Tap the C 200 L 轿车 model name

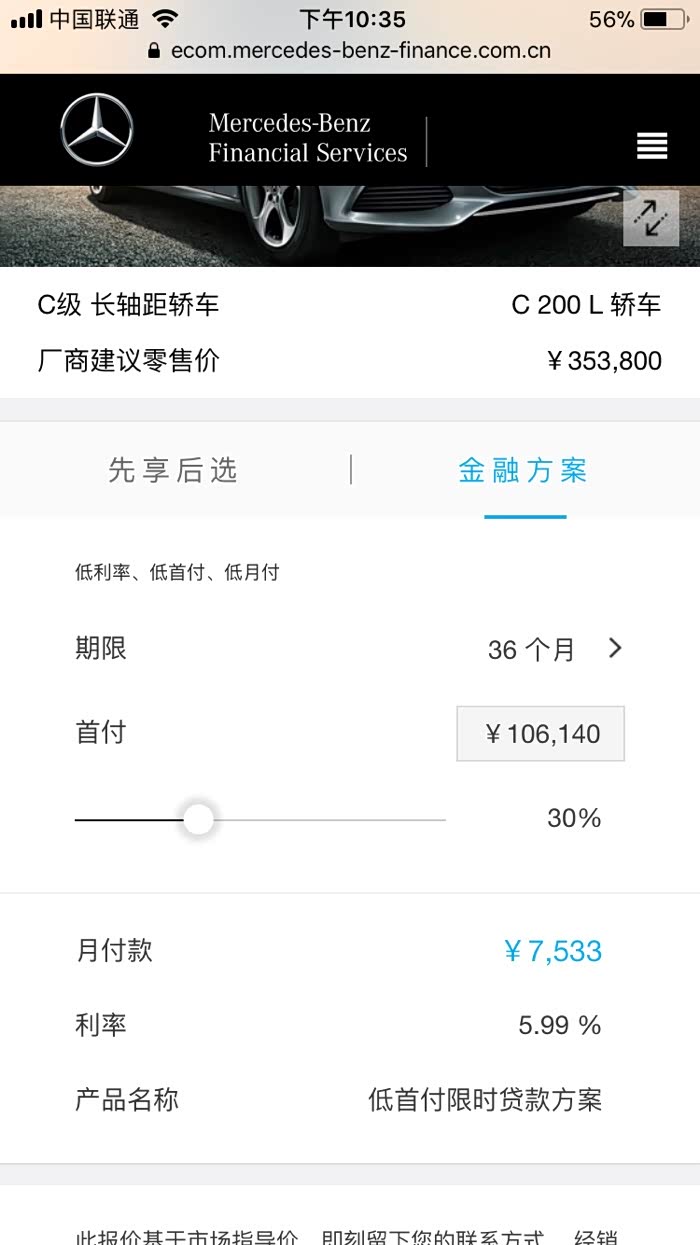tap(586, 305)
